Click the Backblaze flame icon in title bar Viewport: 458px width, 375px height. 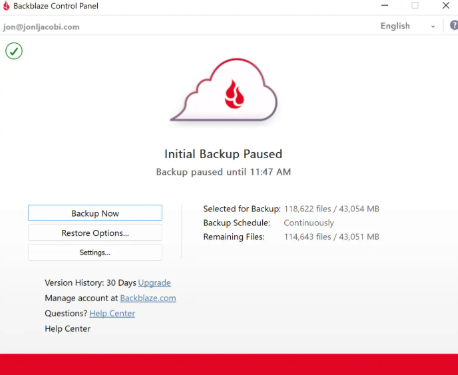click(x=6, y=6)
